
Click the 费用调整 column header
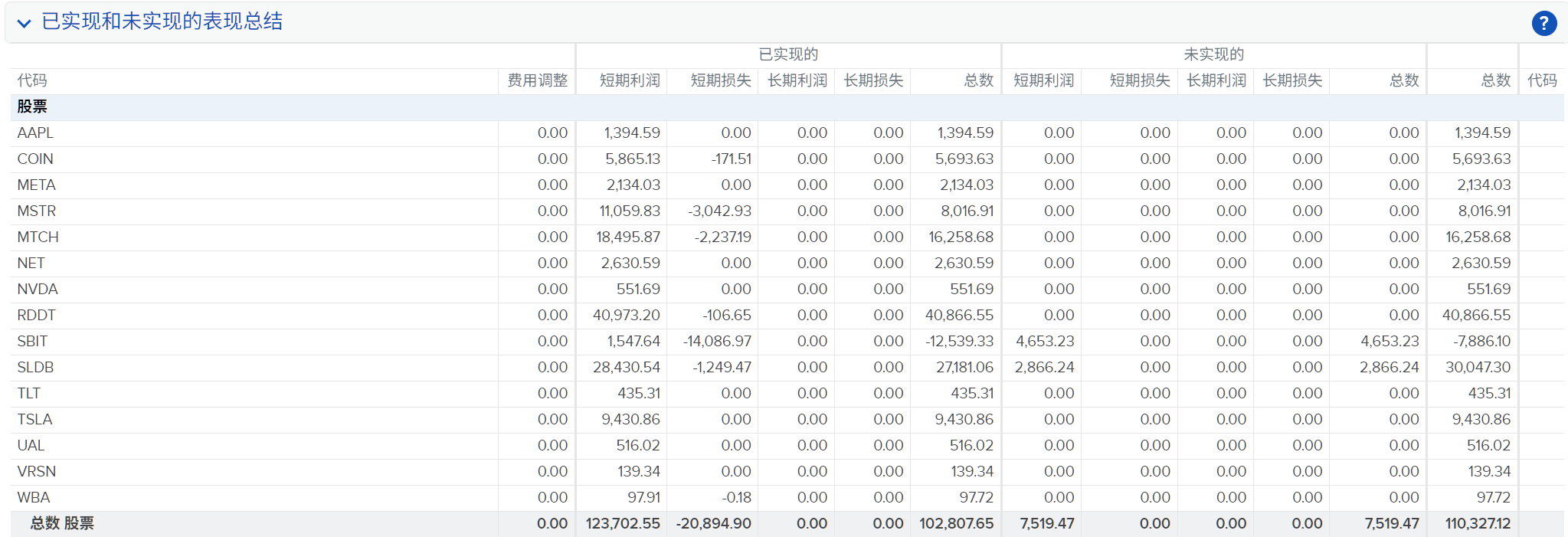coord(537,80)
